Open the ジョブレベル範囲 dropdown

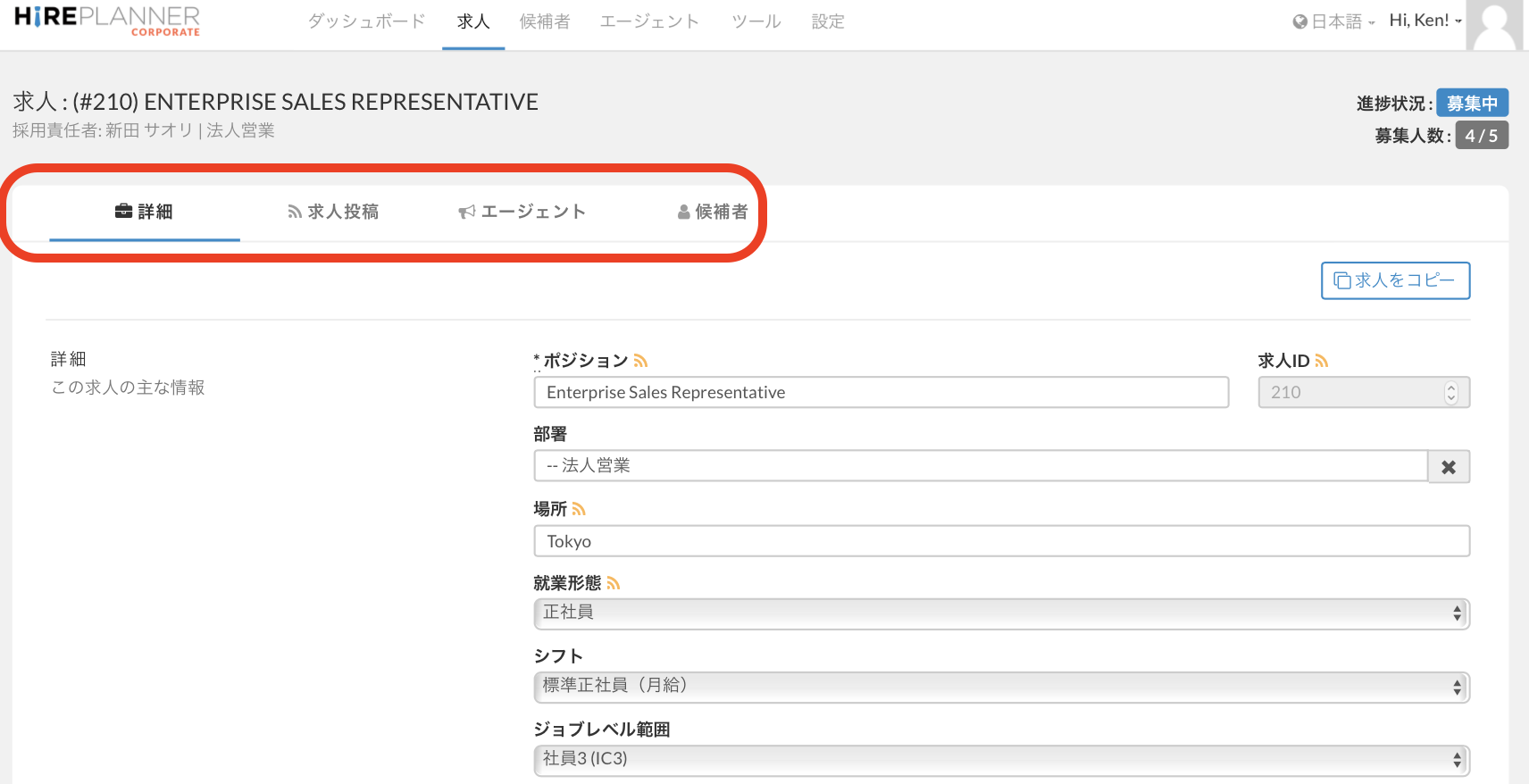1000,760
